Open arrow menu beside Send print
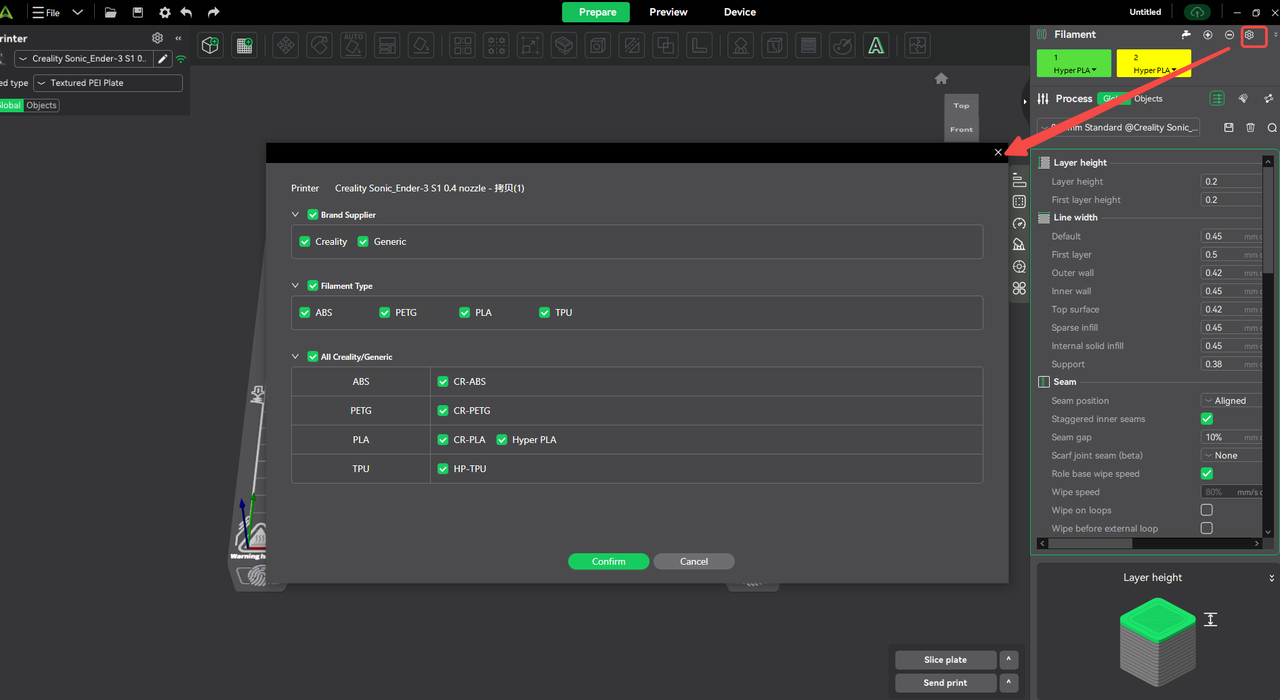The image size is (1280, 700). (1009, 683)
